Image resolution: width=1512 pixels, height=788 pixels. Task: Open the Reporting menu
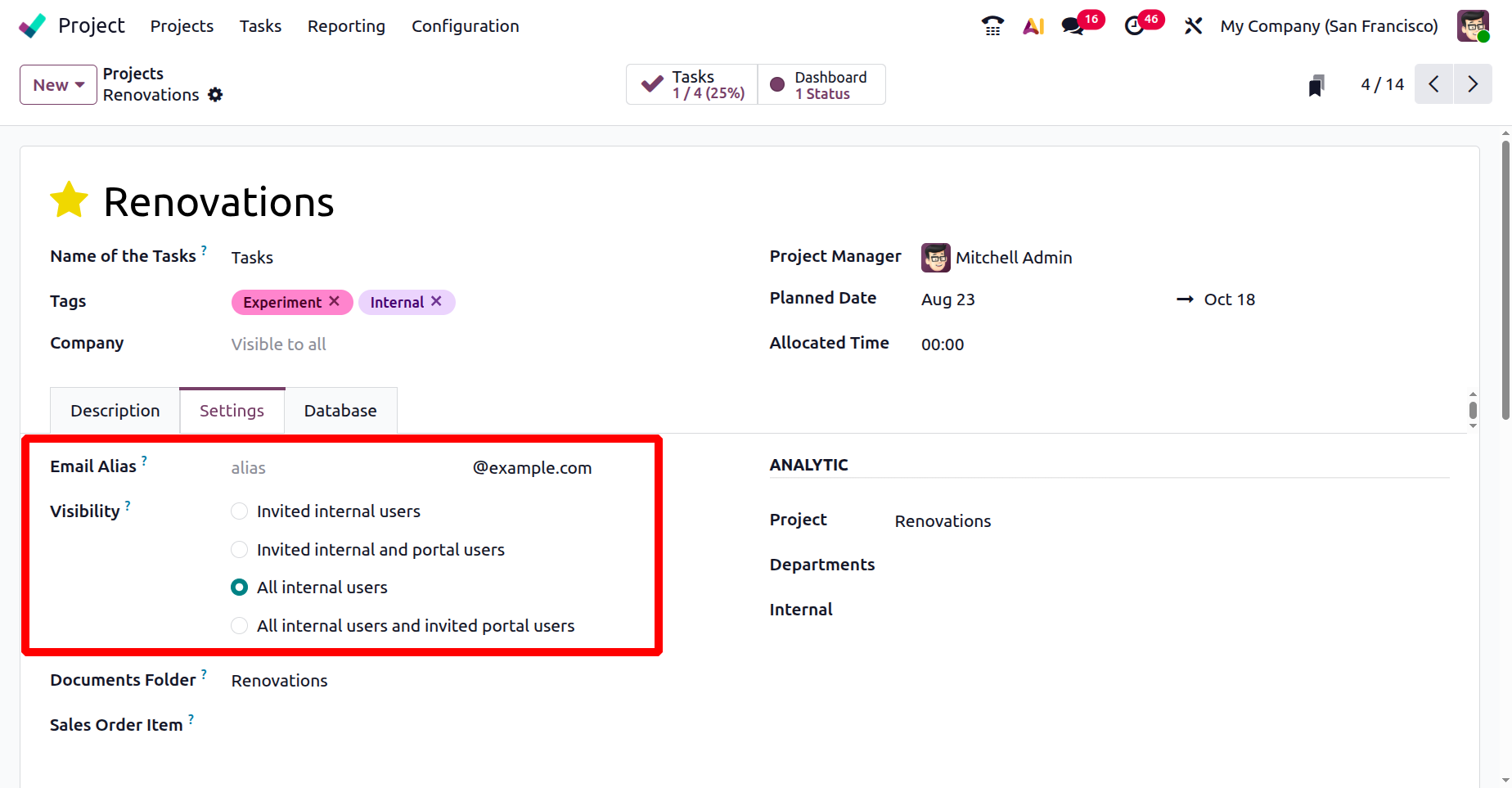[x=346, y=26]
